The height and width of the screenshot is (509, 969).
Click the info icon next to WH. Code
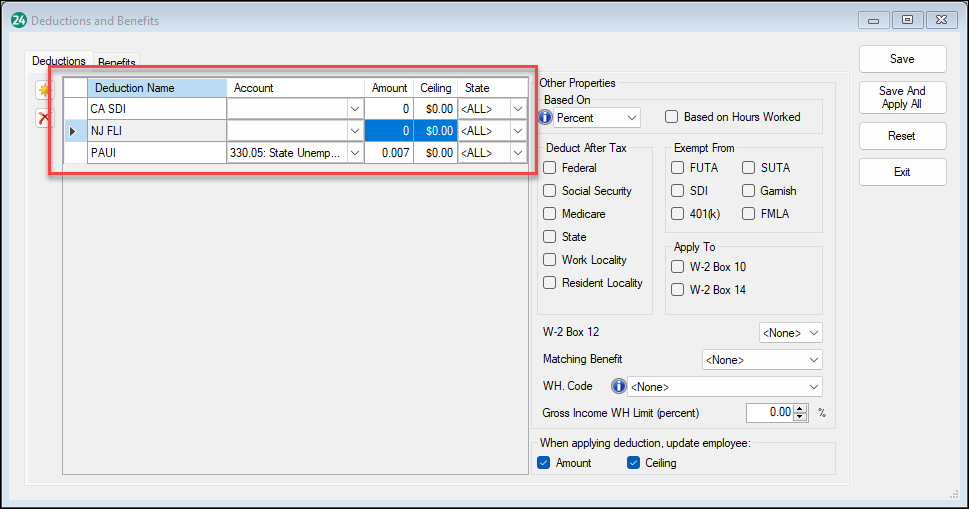coord(618,387)
